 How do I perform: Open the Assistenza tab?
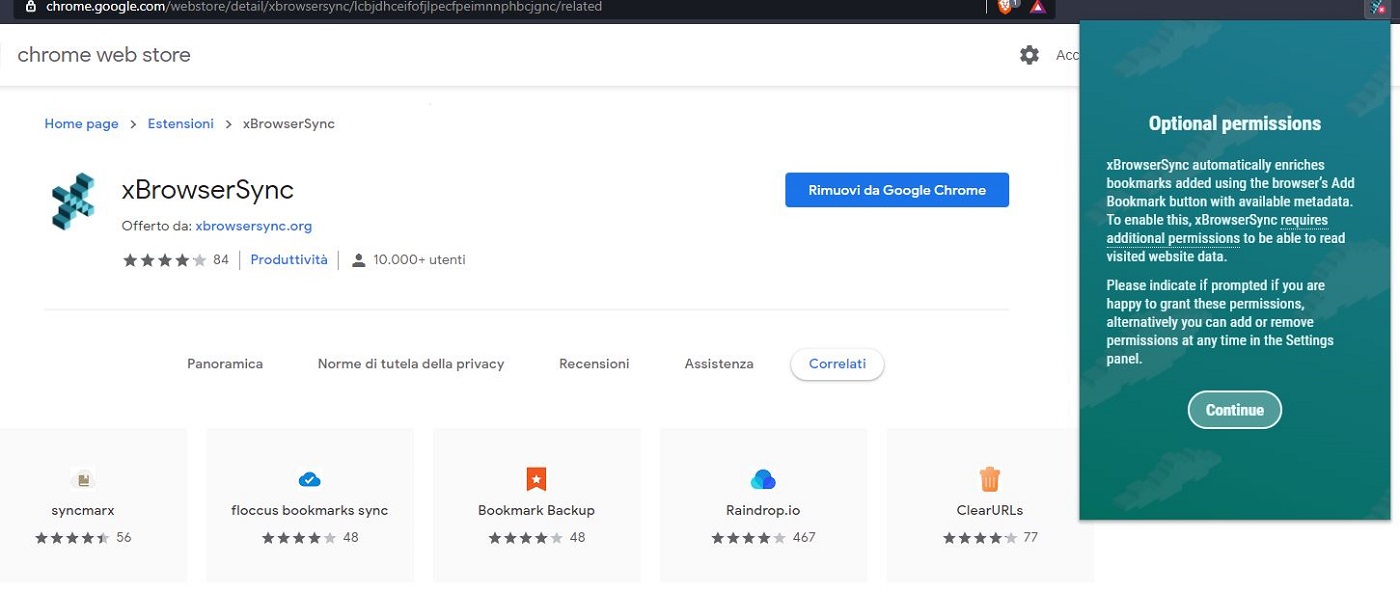click(719, 364)
